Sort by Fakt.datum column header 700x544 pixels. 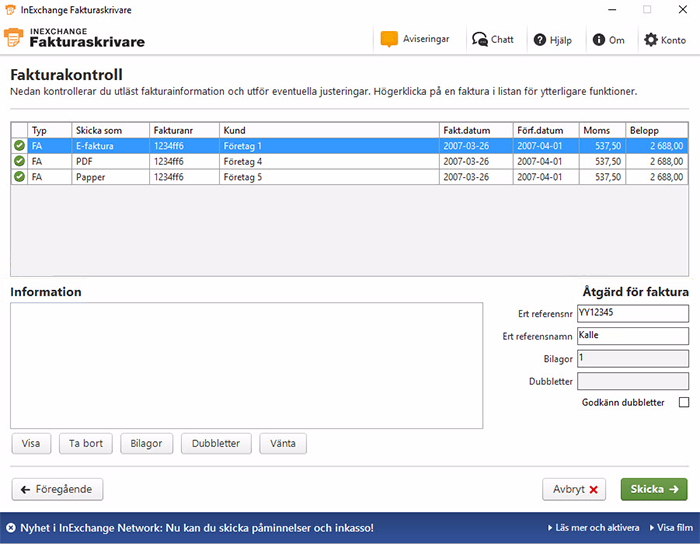point(476,130)
